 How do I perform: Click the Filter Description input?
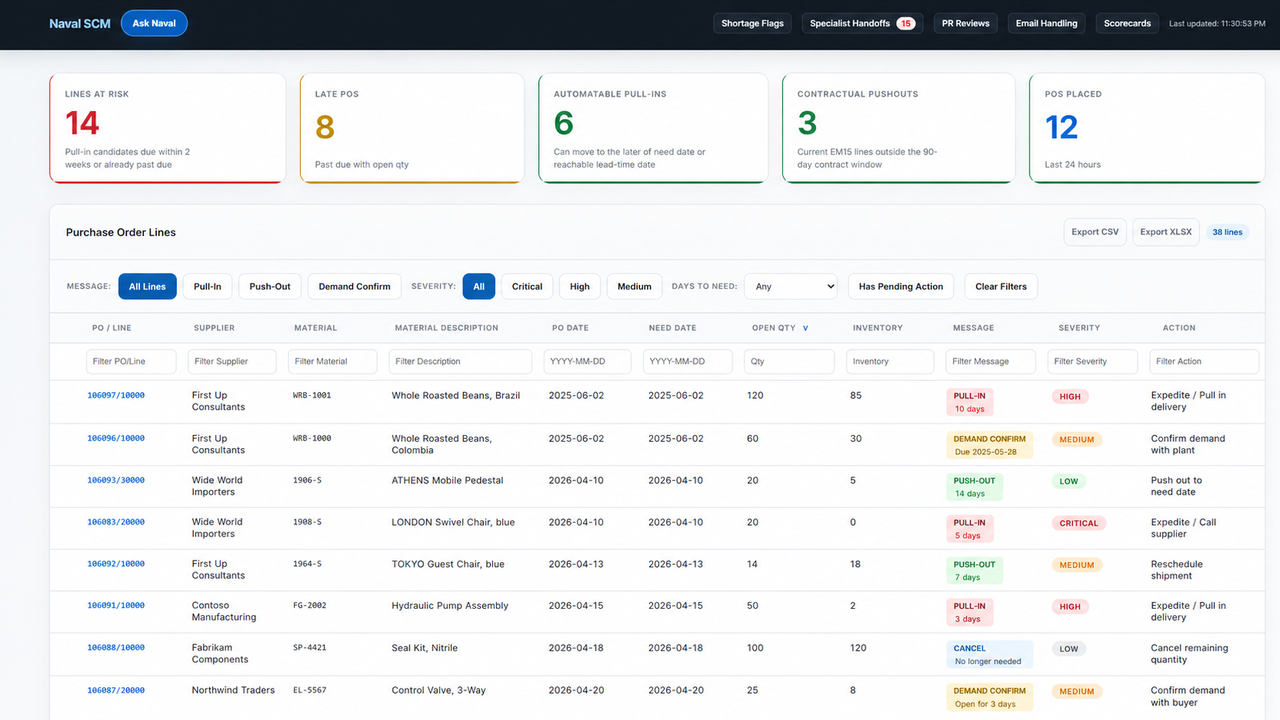tap(460, 361)
